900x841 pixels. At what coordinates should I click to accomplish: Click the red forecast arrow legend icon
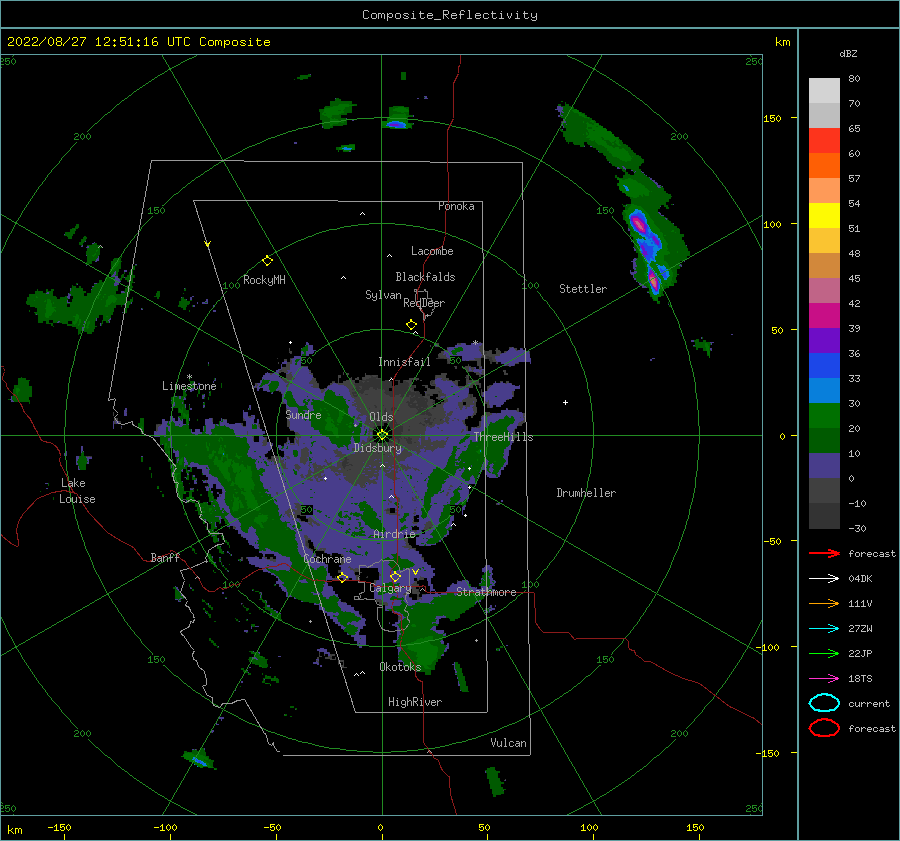824,553
